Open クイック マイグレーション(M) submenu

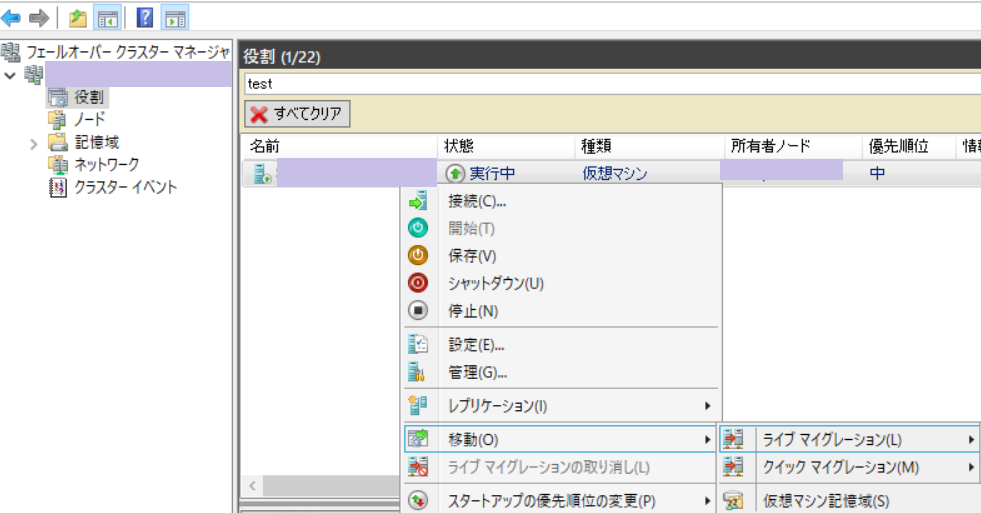coord(850,467)
